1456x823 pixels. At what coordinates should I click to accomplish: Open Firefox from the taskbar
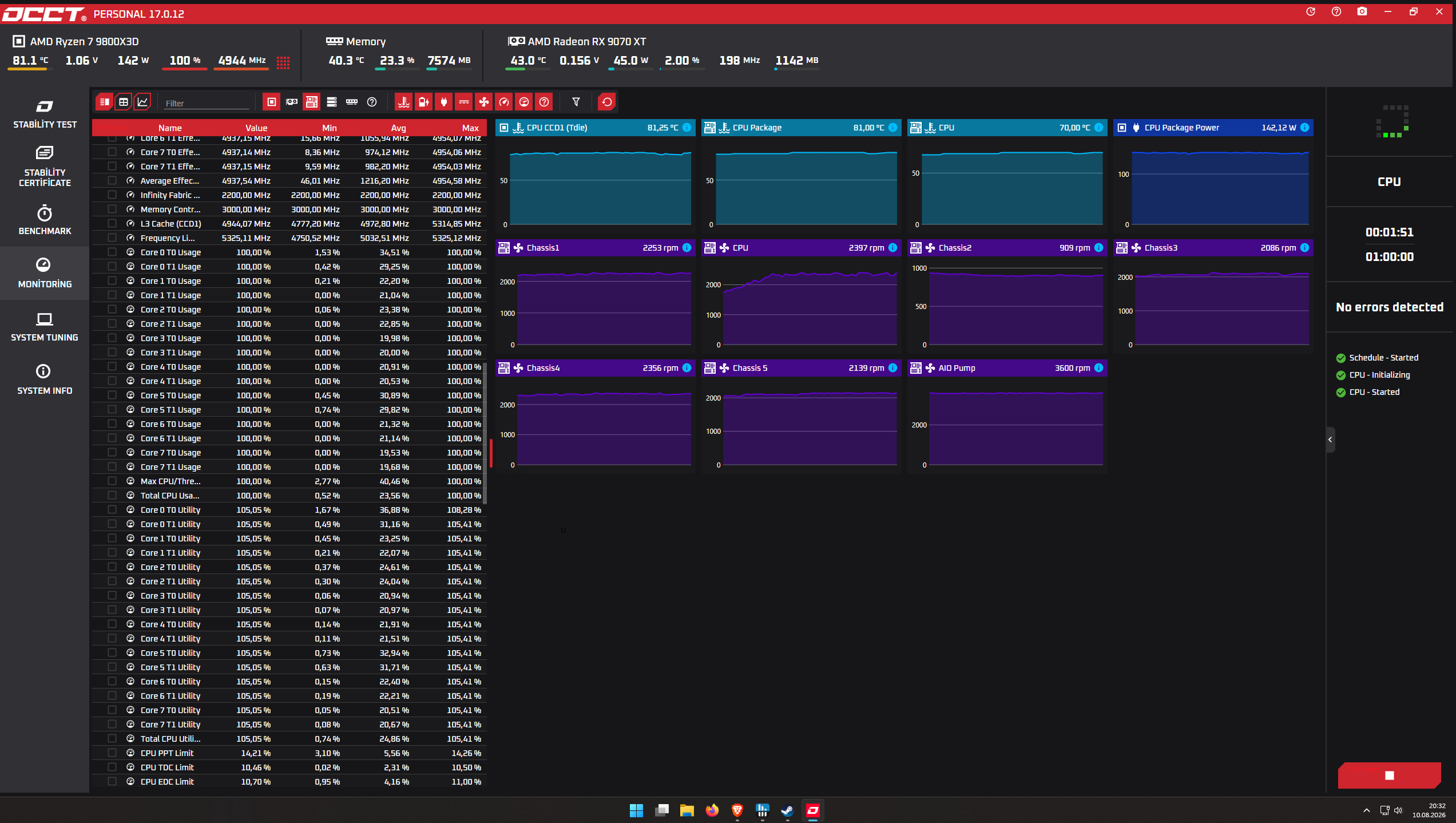click(712, 810)
